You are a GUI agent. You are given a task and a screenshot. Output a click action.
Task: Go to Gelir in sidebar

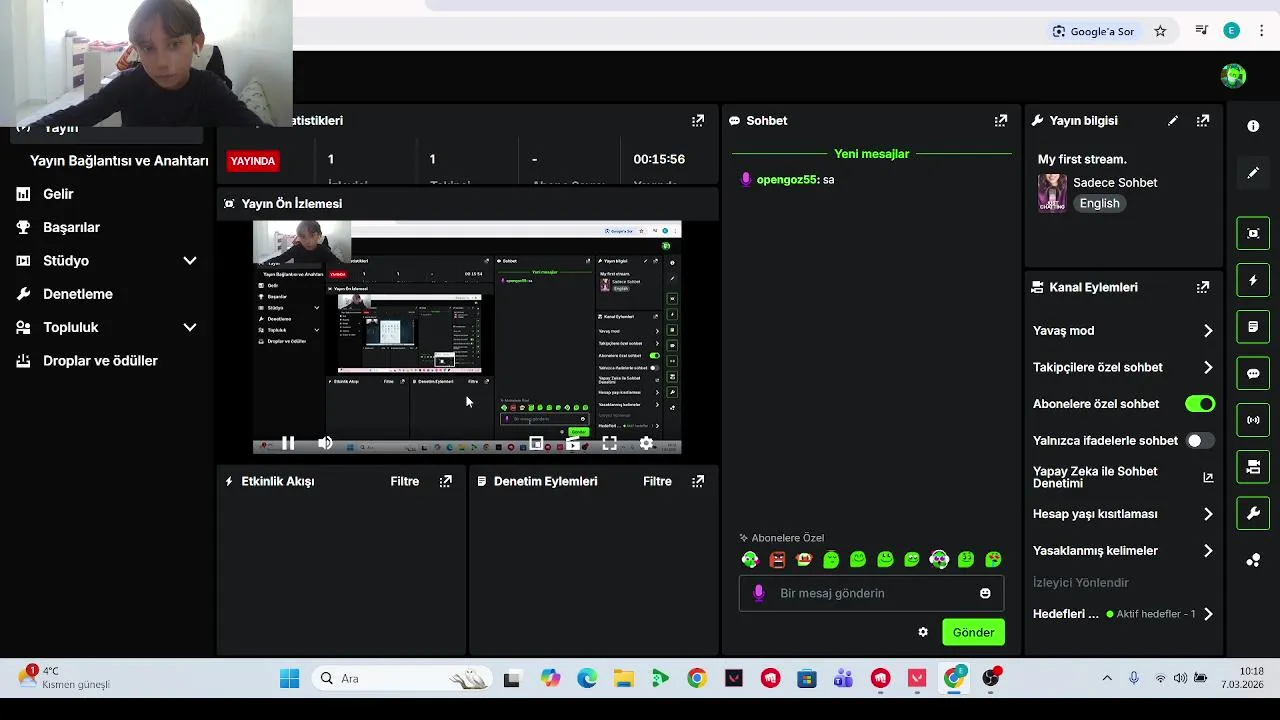tap(58, 194)
